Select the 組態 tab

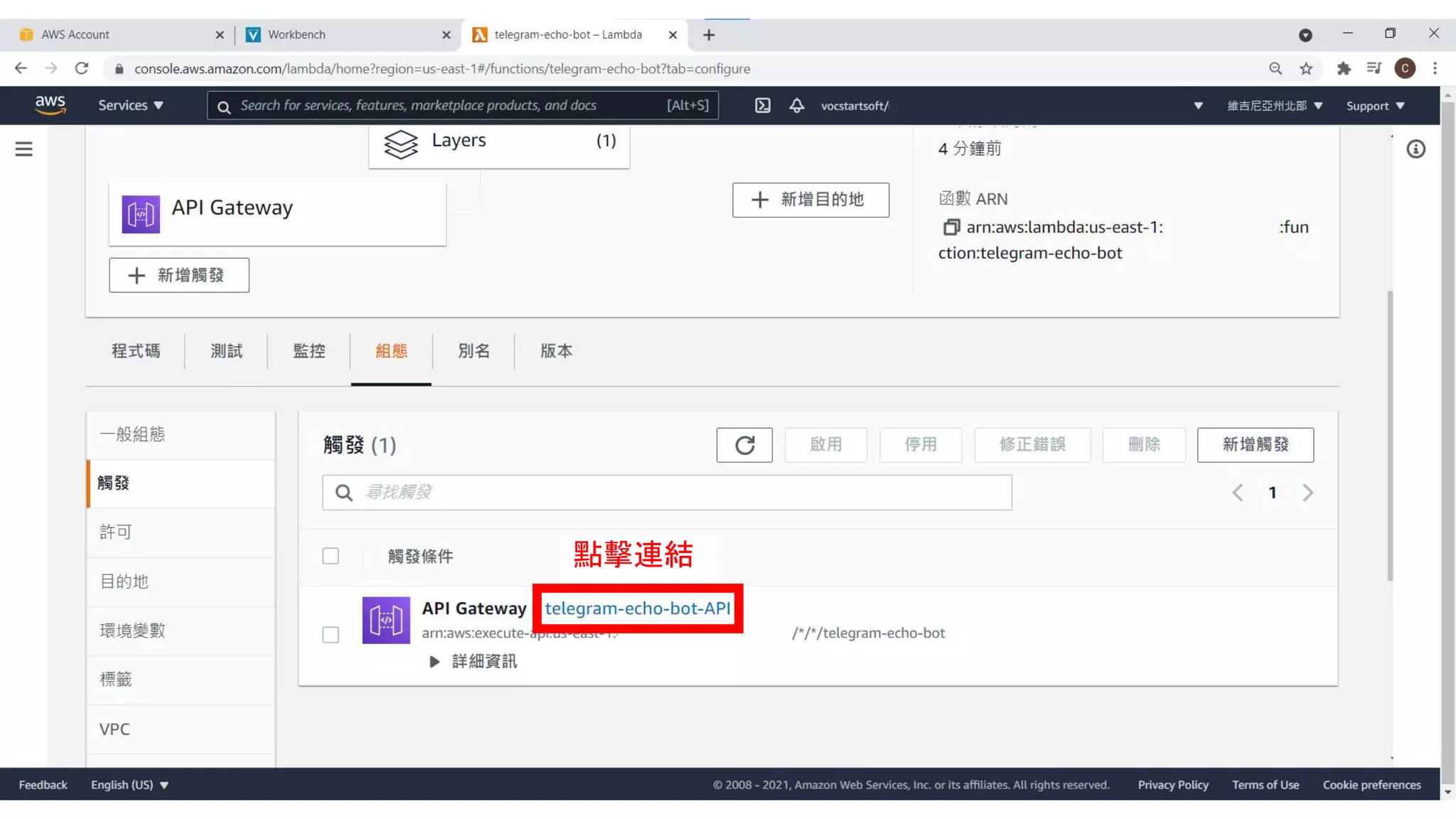pyautogui.click(x=391, y=350)
